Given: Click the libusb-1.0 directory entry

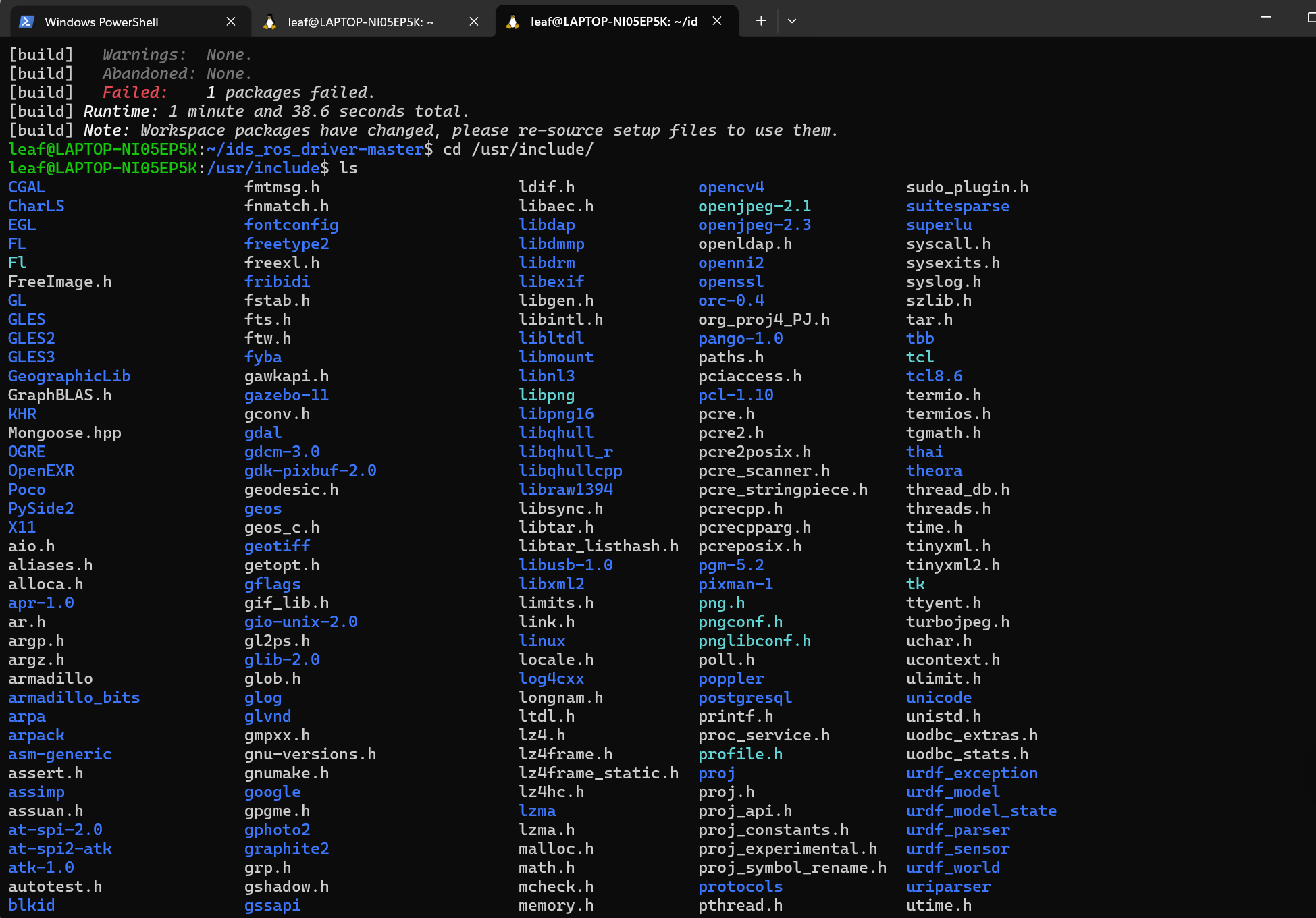Looking at the screenshot, I should coord(565,565).
